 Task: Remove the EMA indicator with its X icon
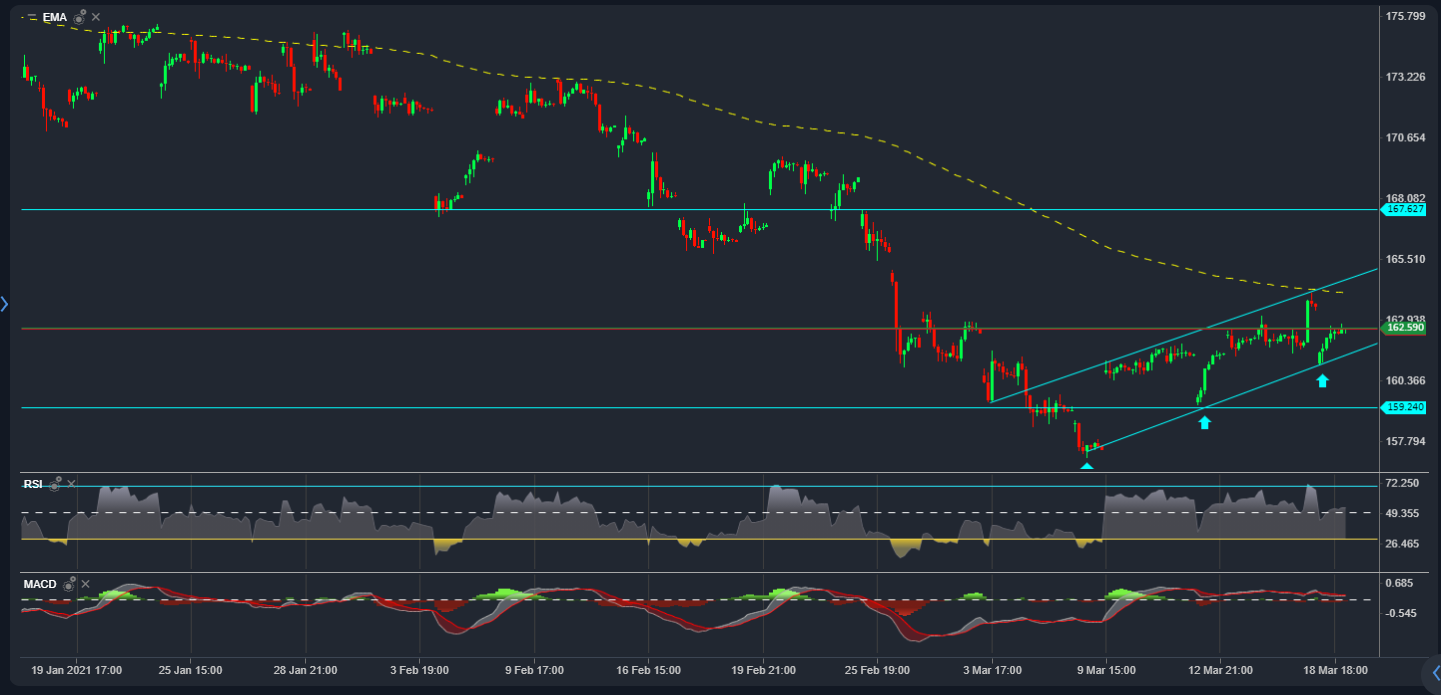pyautogui.click(x=96, y=17)
